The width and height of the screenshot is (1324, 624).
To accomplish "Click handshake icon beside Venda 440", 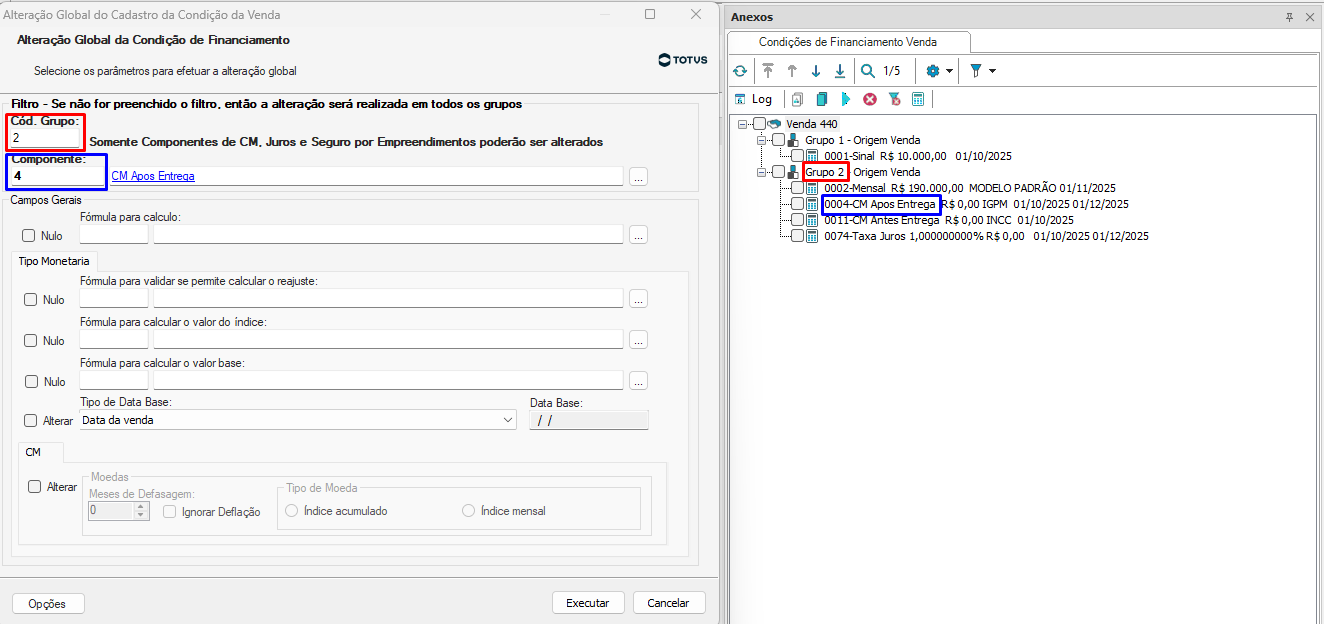I will [x=775, y=124].
